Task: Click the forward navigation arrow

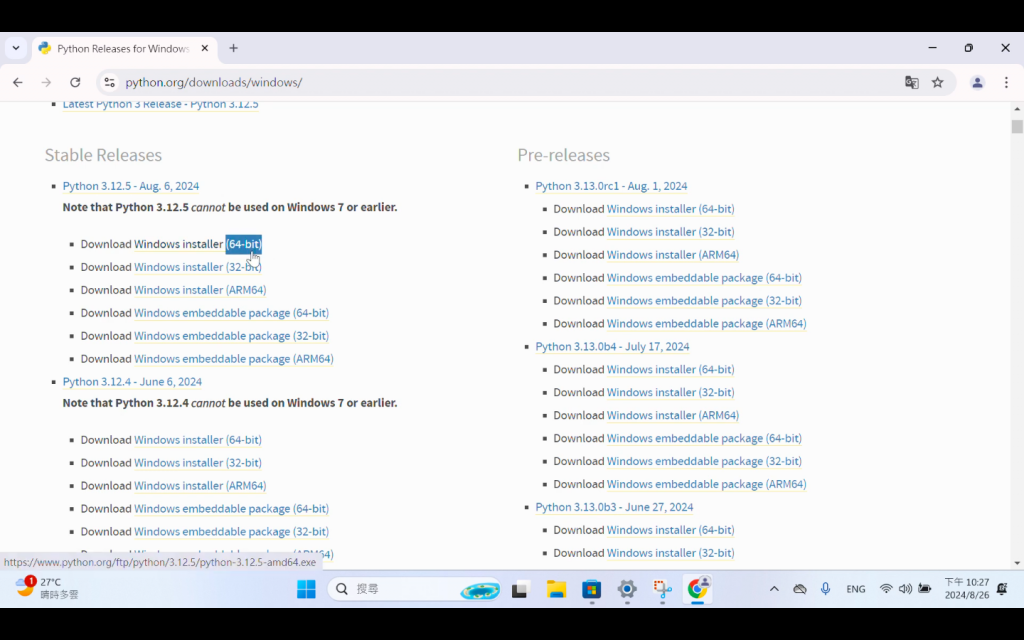Action: [46, 82]
